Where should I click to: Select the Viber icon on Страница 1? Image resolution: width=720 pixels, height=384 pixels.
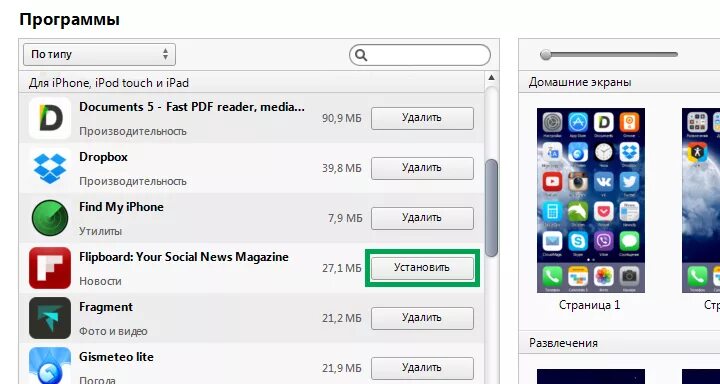coord(603,241)
